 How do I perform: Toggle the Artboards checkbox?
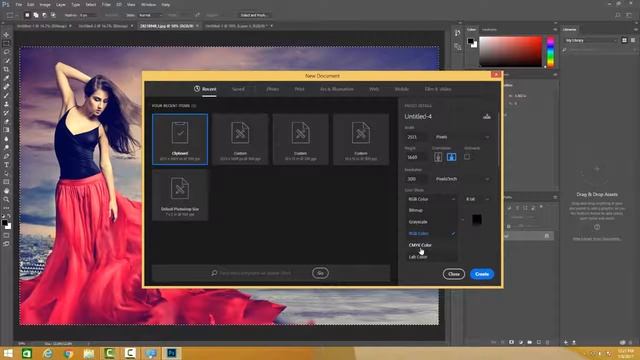(x=467, y=157)
